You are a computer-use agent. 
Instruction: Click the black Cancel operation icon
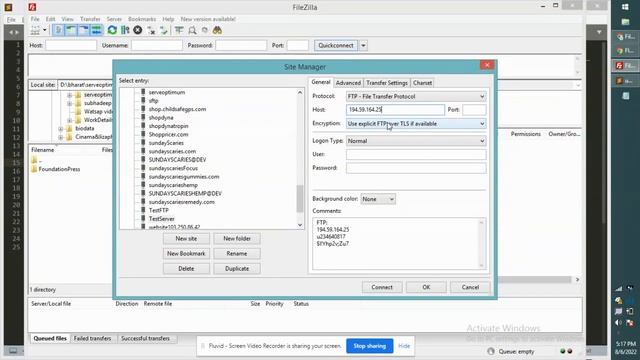[x=138, y=30]
